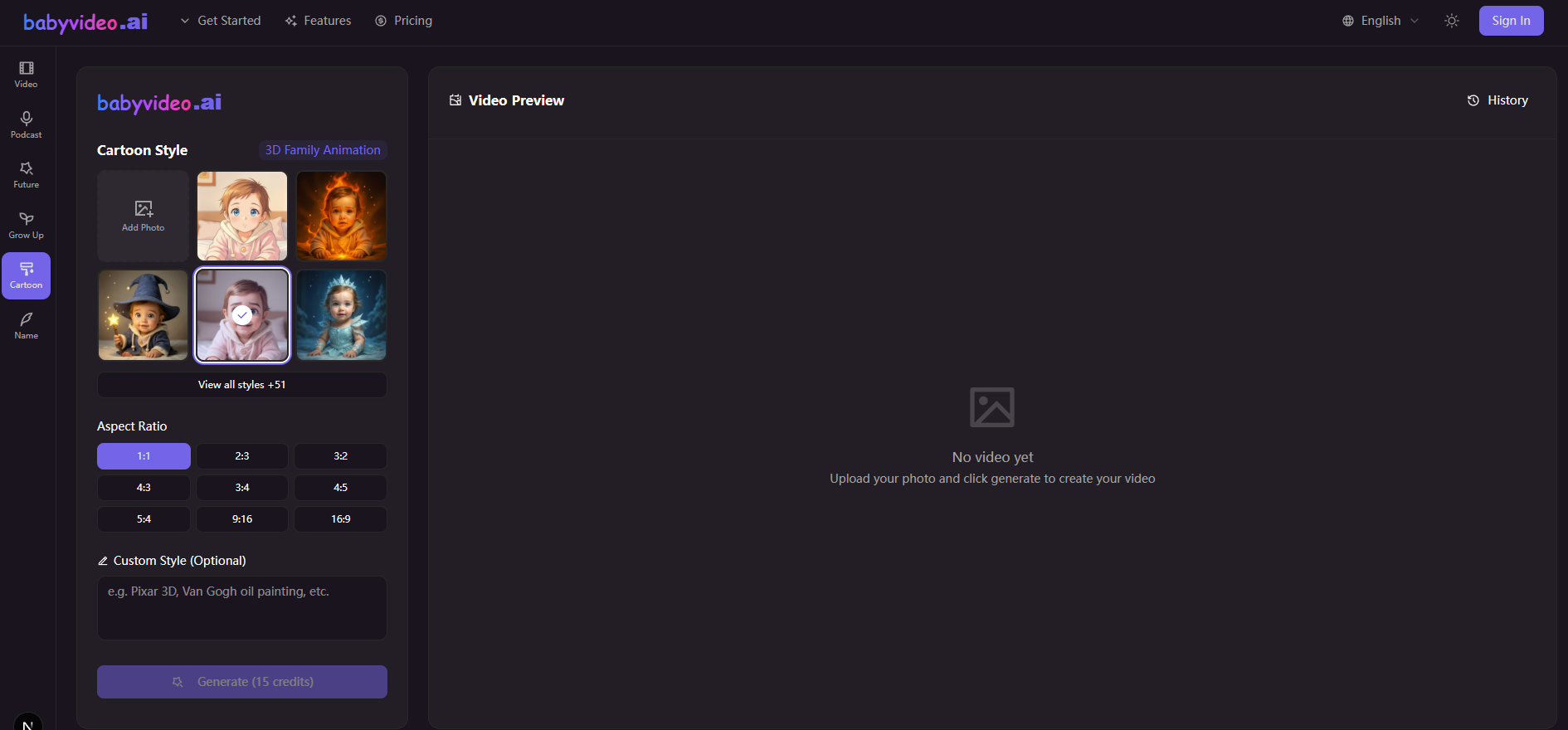Click the No video yet message
The height and width of the screenshot is (730, 1568).
(992, 457)
